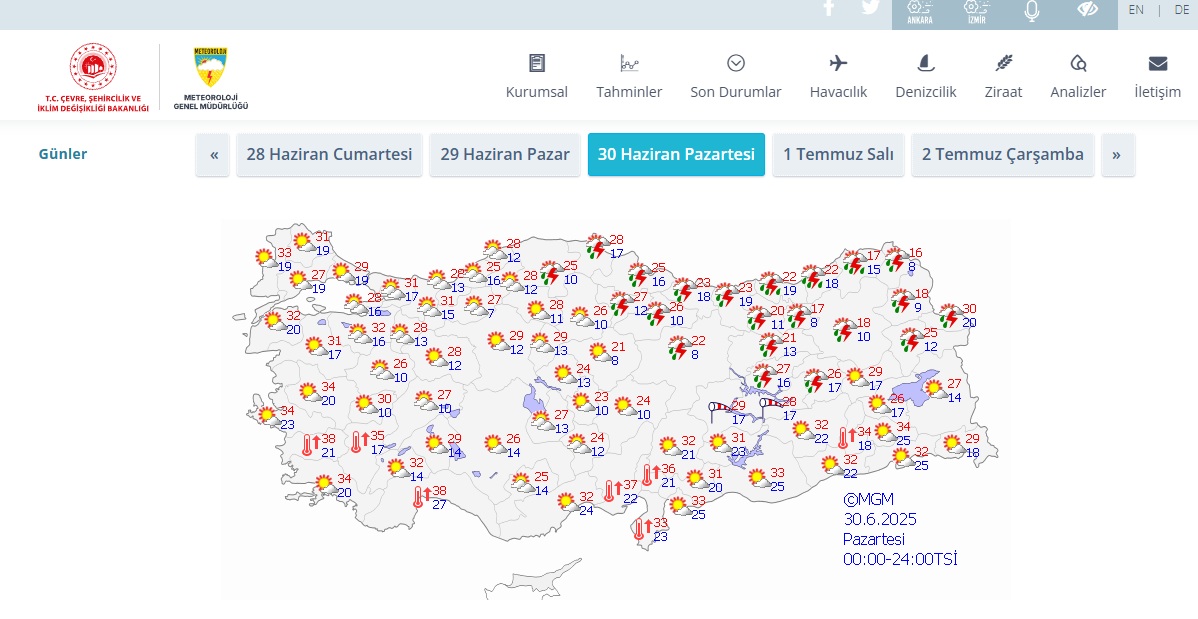
Task: Open the İzmir weather shortcut icon
Action: pos(976,12)
